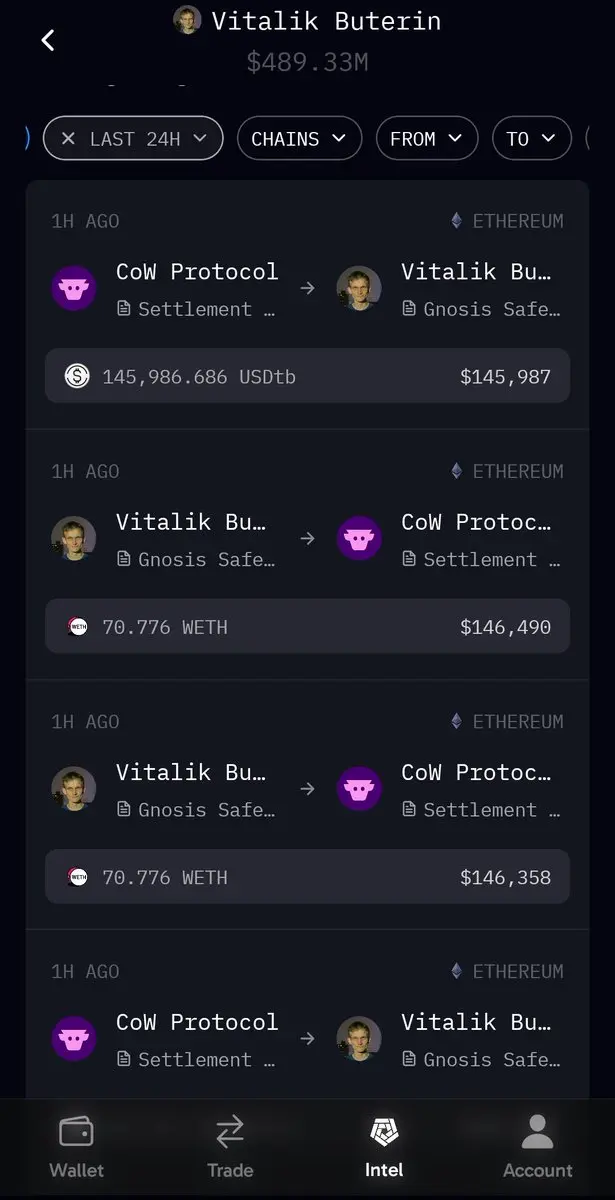615x1200 pixels.
Task: Open the TO filter dropdown
Action: [531, 139]
